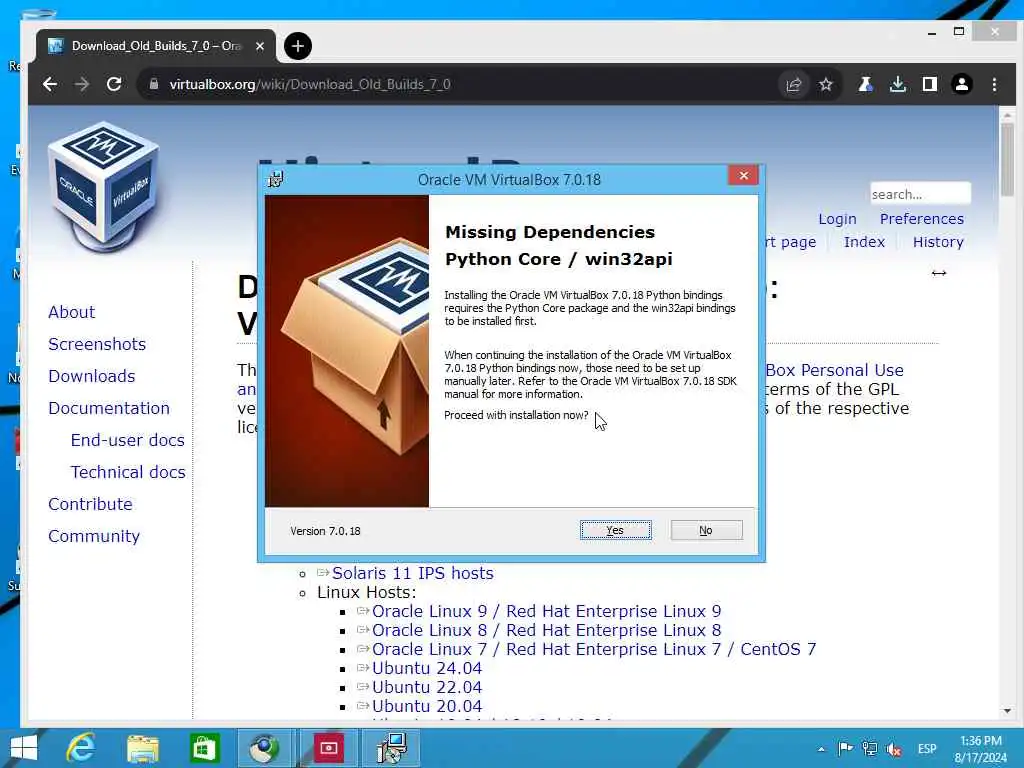Image resolution: width=1024 pixels, height=768 pixels.
Task: Click the VirtualBox cube logo
Action: pyautogui.click(x=103, y=186)
